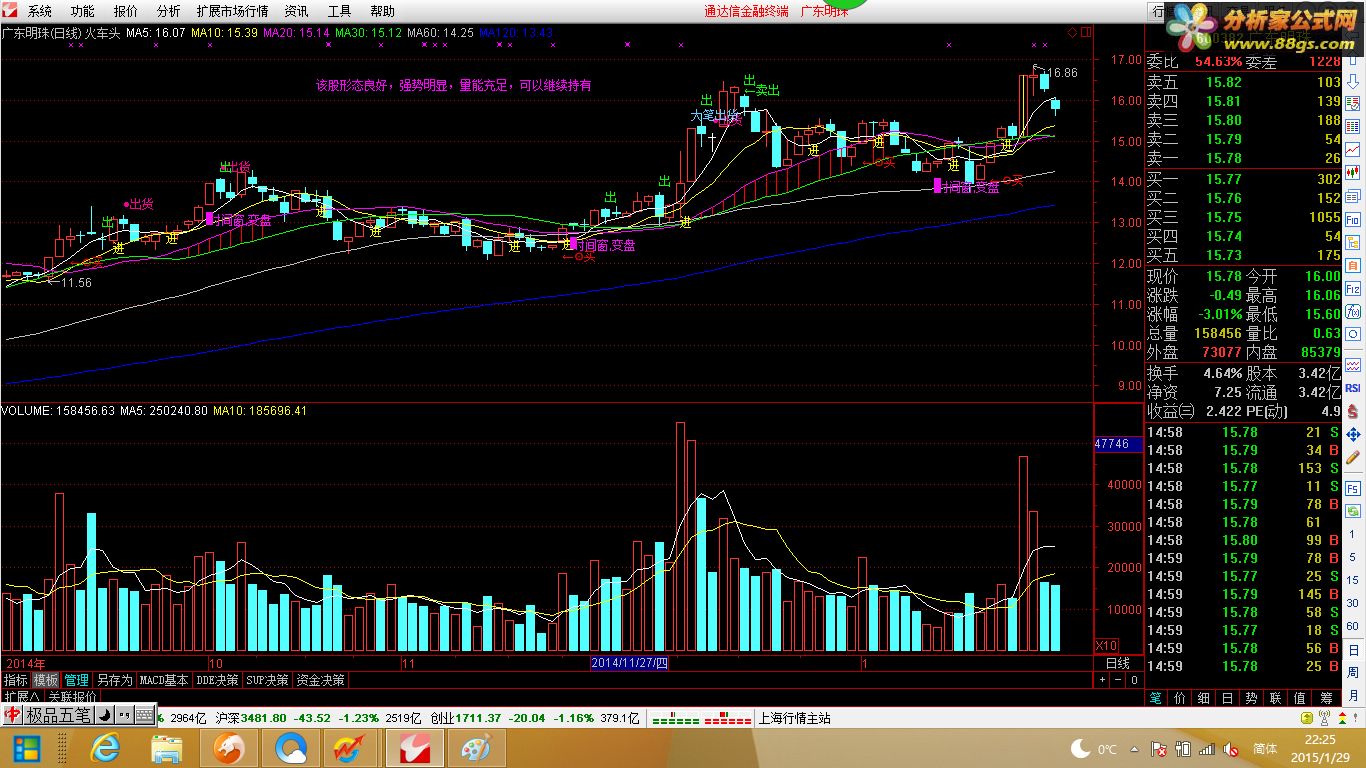This screenshot has height=768, width=1366.
Task: Click the Windows Start button
Action: [x=26, y=748]
